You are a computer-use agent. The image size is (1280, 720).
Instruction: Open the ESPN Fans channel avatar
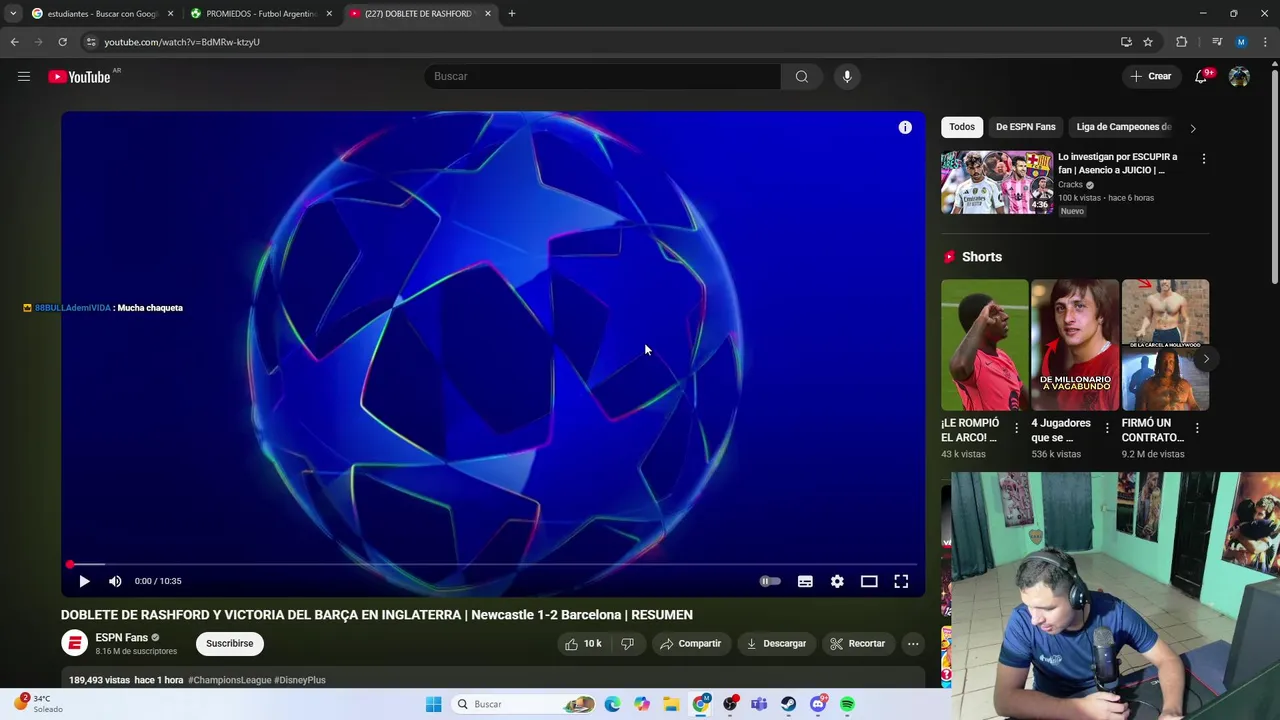point(74,644)
